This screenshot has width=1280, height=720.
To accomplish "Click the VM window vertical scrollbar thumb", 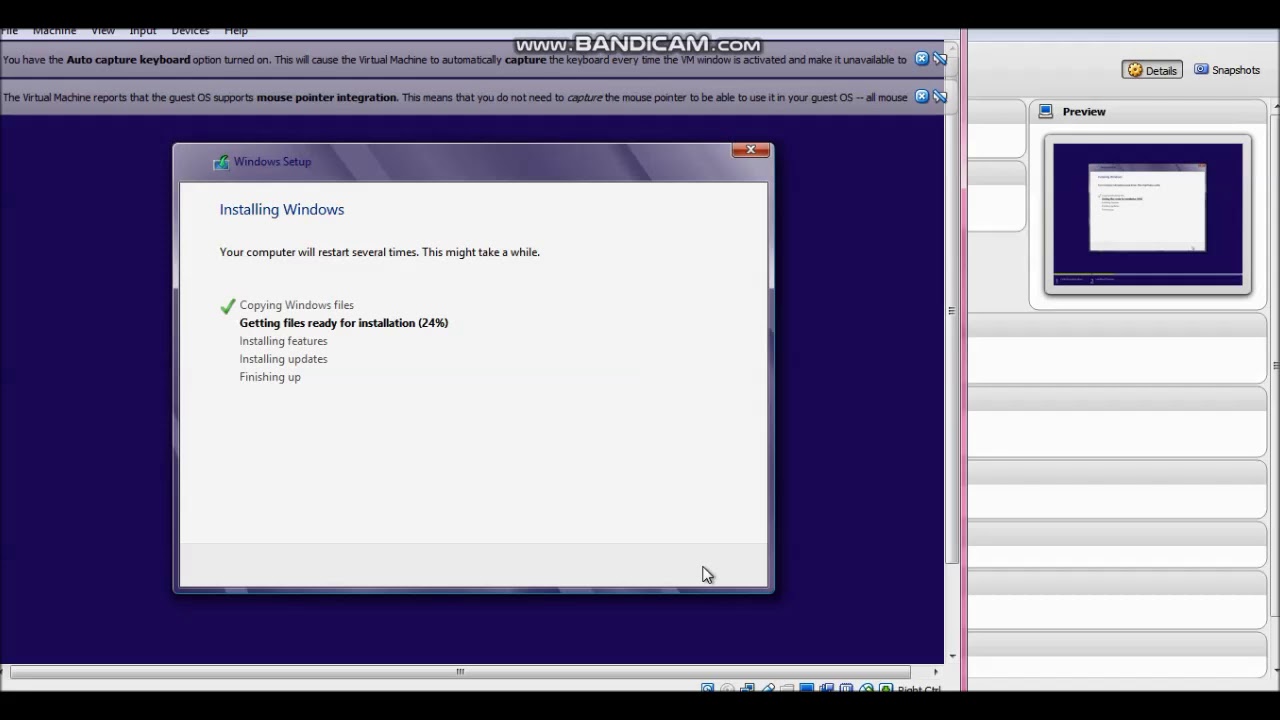I will pyautogui.click(x=951, y=312).
